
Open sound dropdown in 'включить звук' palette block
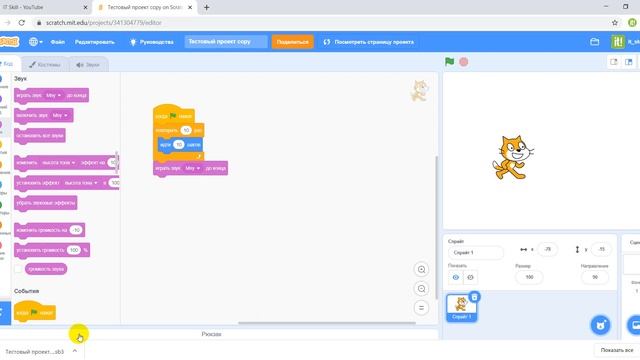coord(60,115)
